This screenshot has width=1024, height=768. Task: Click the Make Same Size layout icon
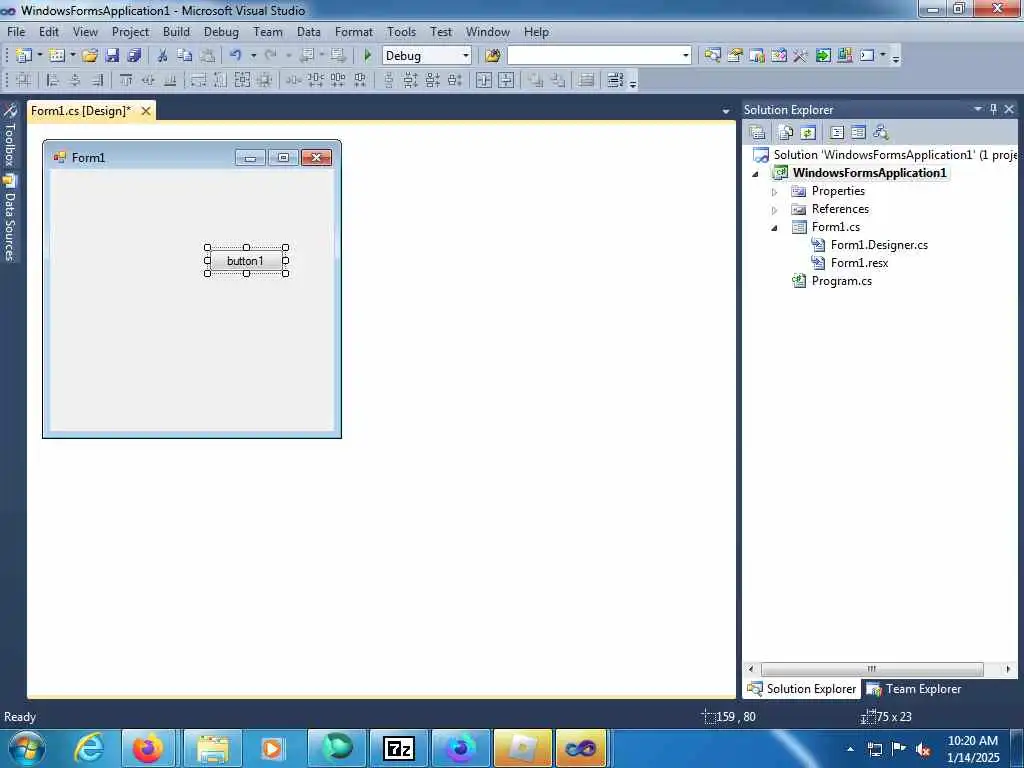tap(242, 80)
